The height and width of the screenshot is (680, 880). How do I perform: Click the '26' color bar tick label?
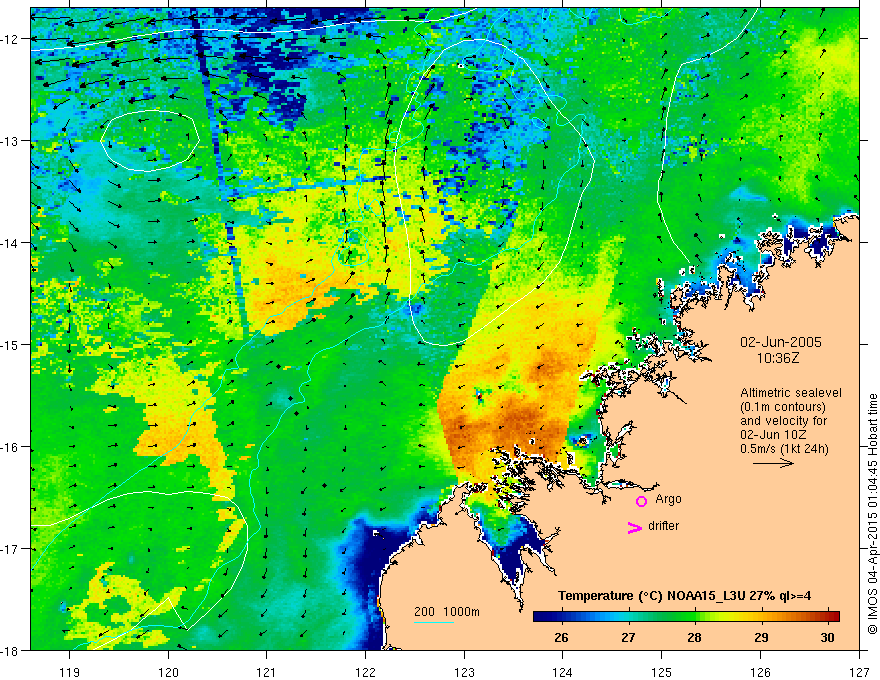point(561,638)
